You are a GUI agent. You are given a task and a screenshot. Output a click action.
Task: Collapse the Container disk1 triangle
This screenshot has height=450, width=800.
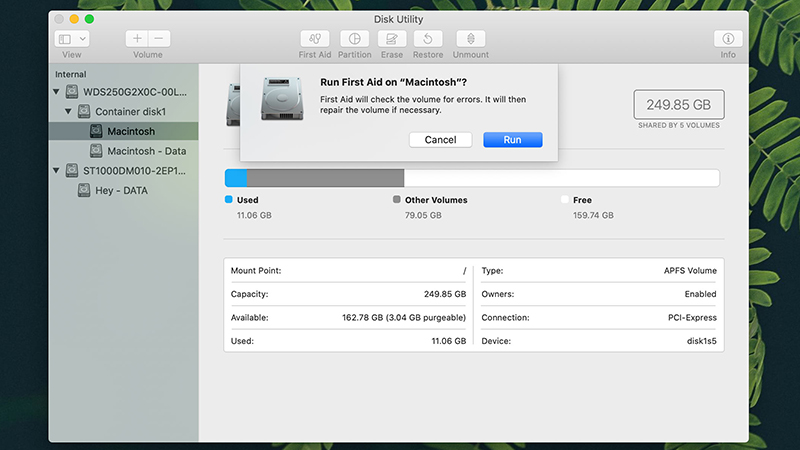[x=68, y=111]
